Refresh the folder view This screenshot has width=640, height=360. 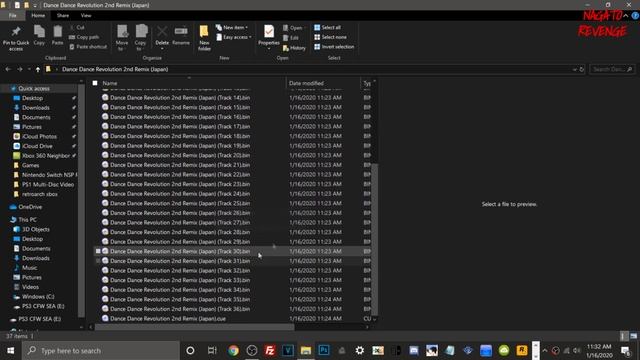[x=582, y=69]
